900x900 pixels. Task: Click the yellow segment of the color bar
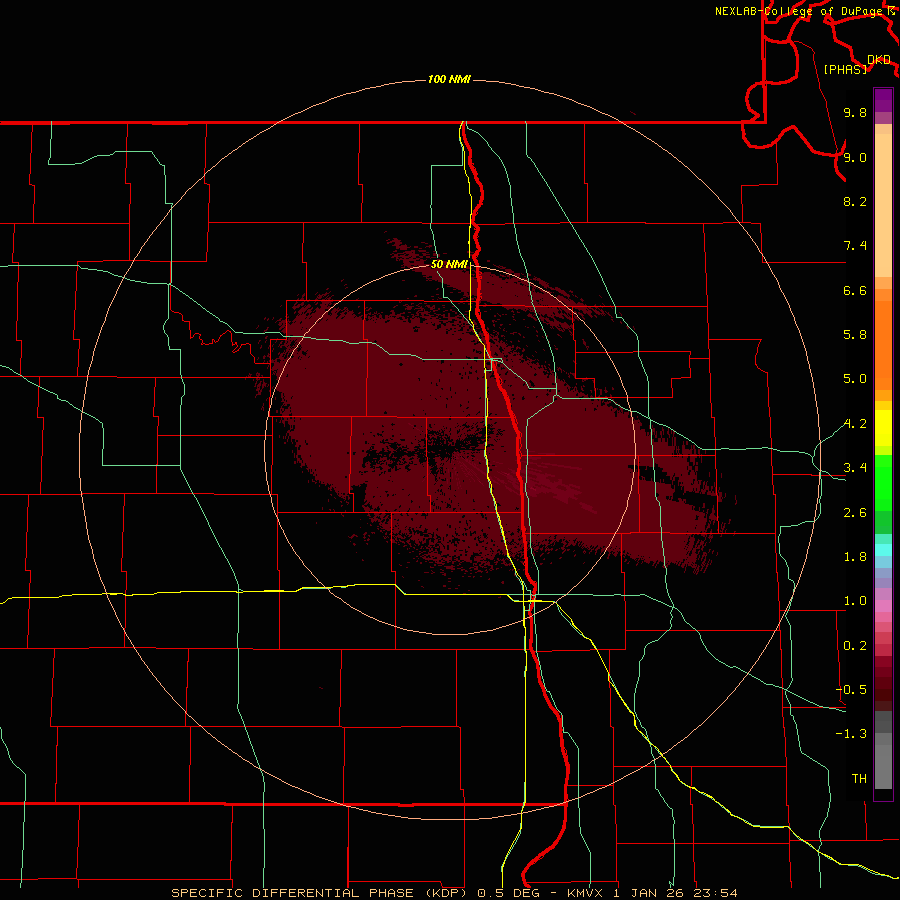pyautogui.click(x=883, y=428)
